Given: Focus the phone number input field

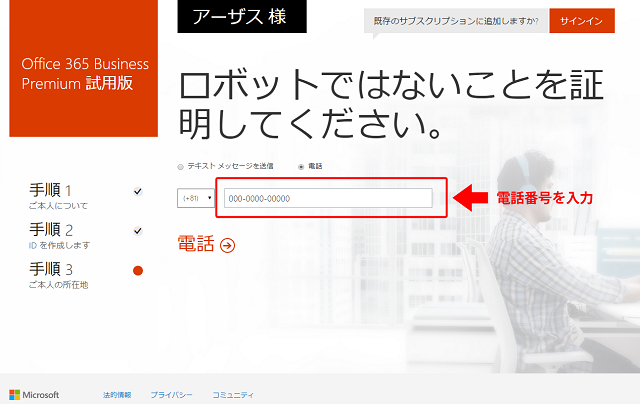Looking at the screenshot, I should click(328, 198).
